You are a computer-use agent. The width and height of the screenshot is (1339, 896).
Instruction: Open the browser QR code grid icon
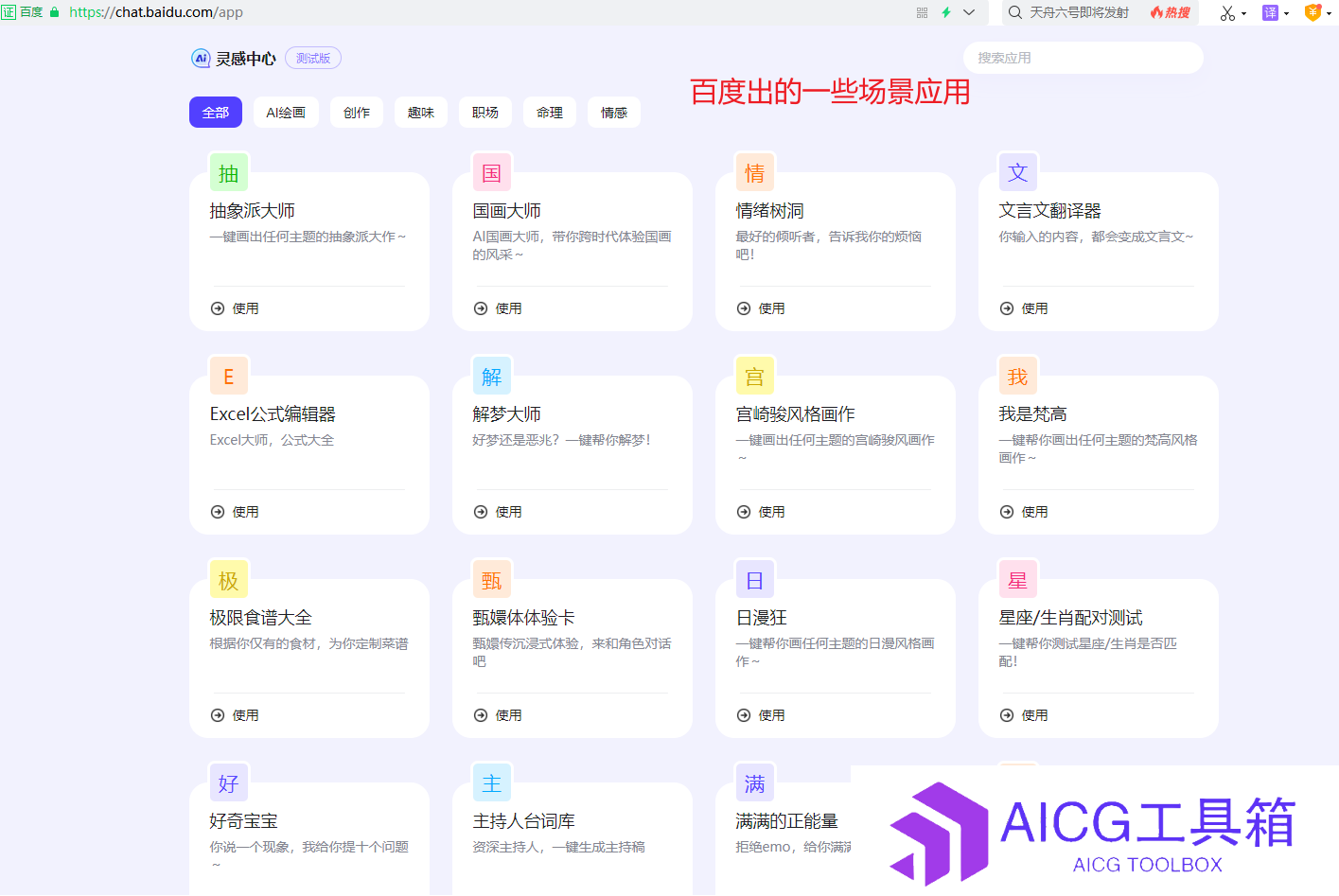[922, 12]
